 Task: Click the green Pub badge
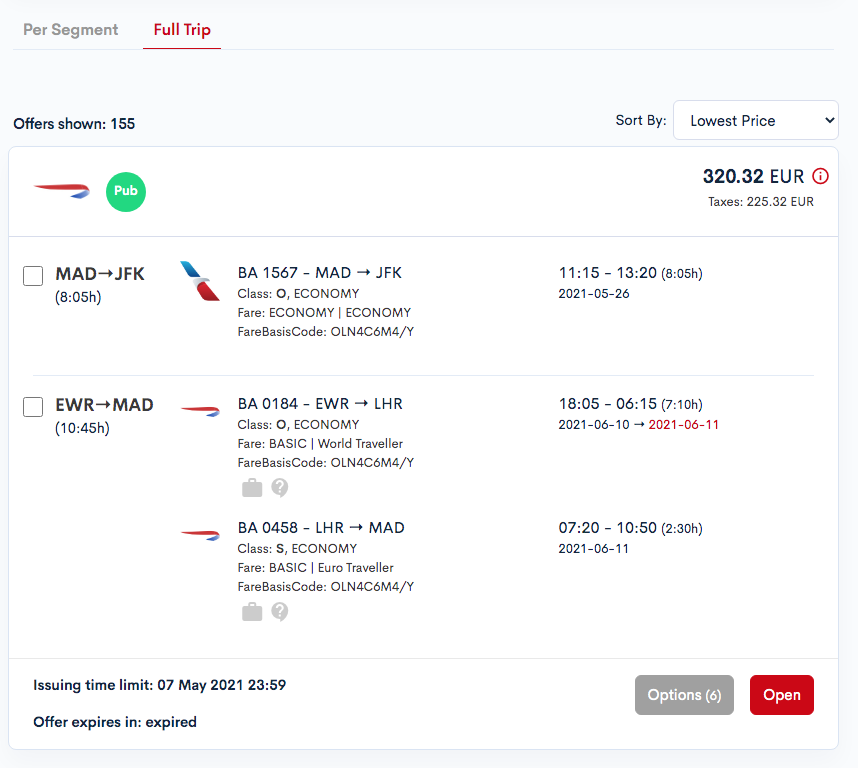[126, 191]
